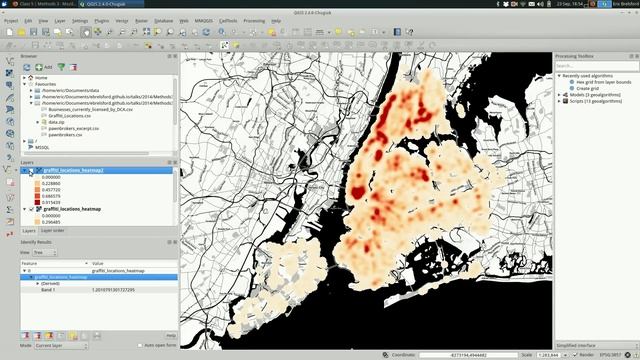This screenshot has width=640, height=360.
Task: Collapse Recently used algorithms in Processing Toolbox
Action: (x=559, y=76)
